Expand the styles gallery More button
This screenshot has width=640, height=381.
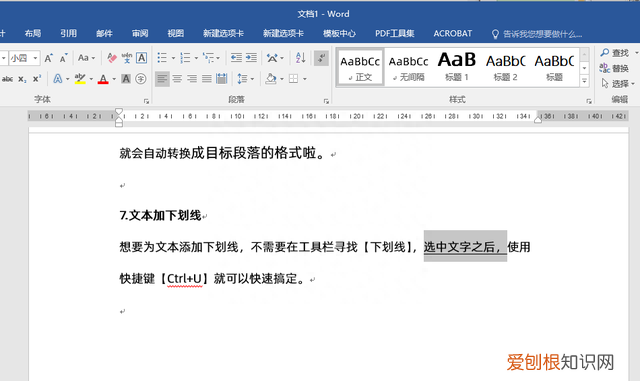click(584, 81)
